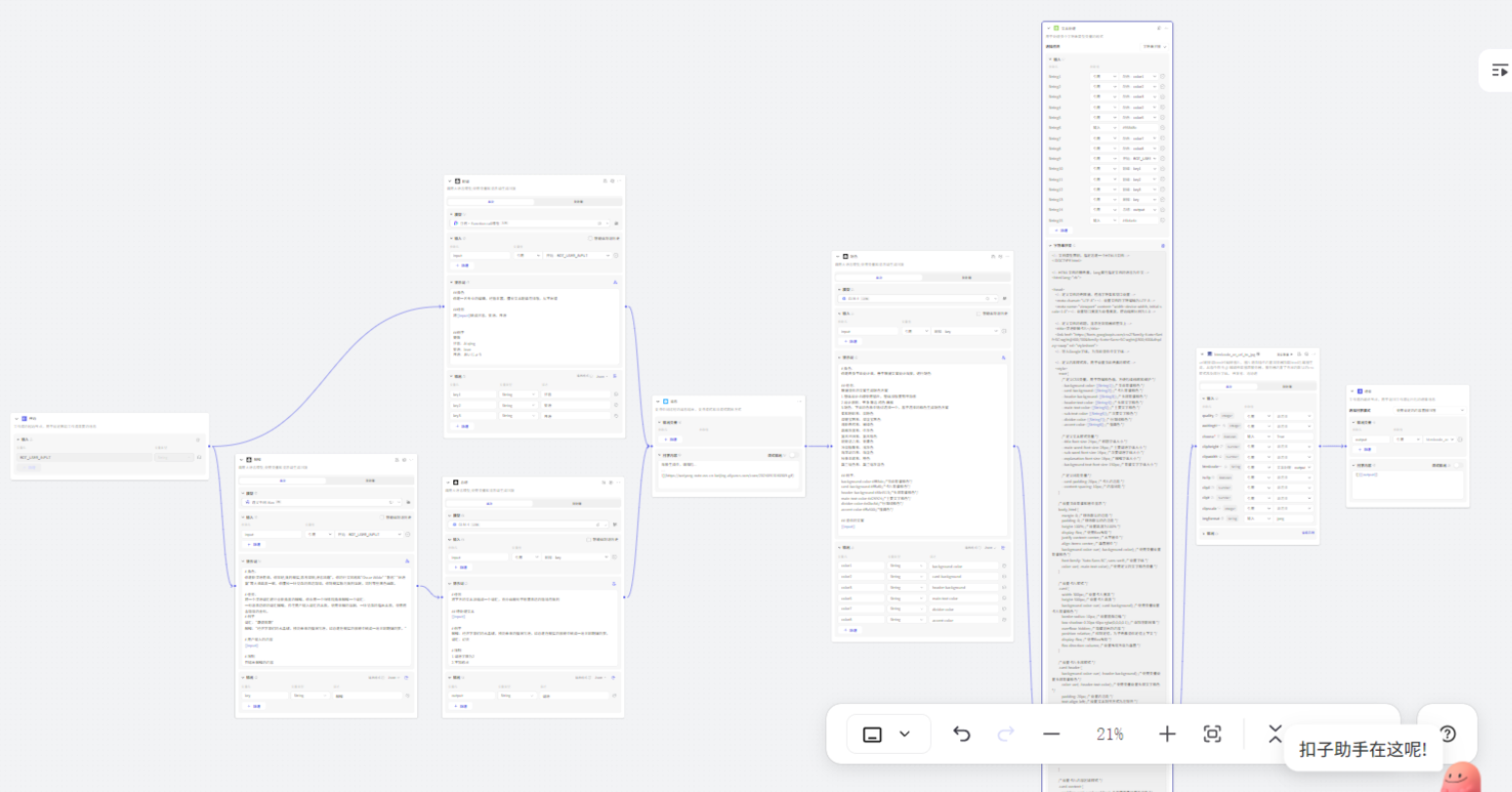Click add button under text processing String15 row

click(x=1062, y=230)
